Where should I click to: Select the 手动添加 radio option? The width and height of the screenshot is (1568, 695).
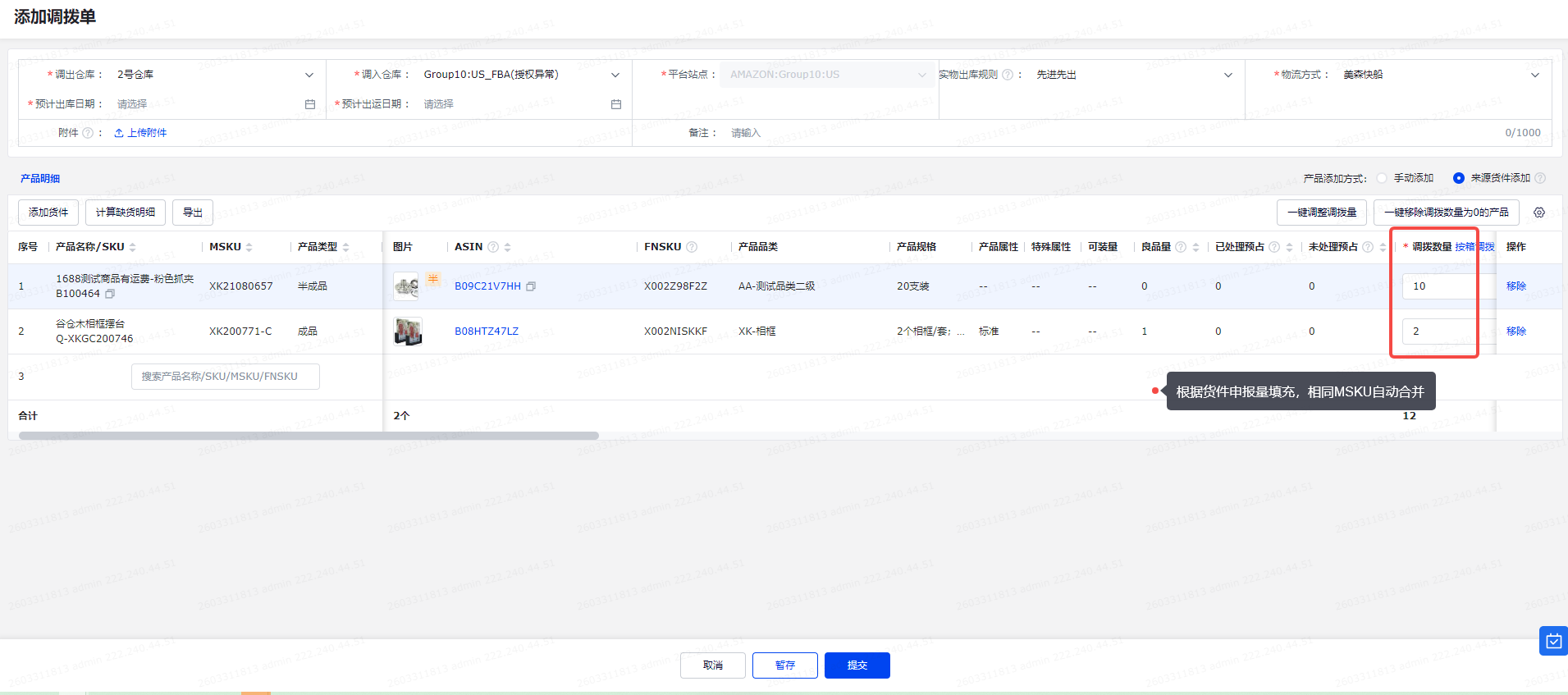point(1382,178)
